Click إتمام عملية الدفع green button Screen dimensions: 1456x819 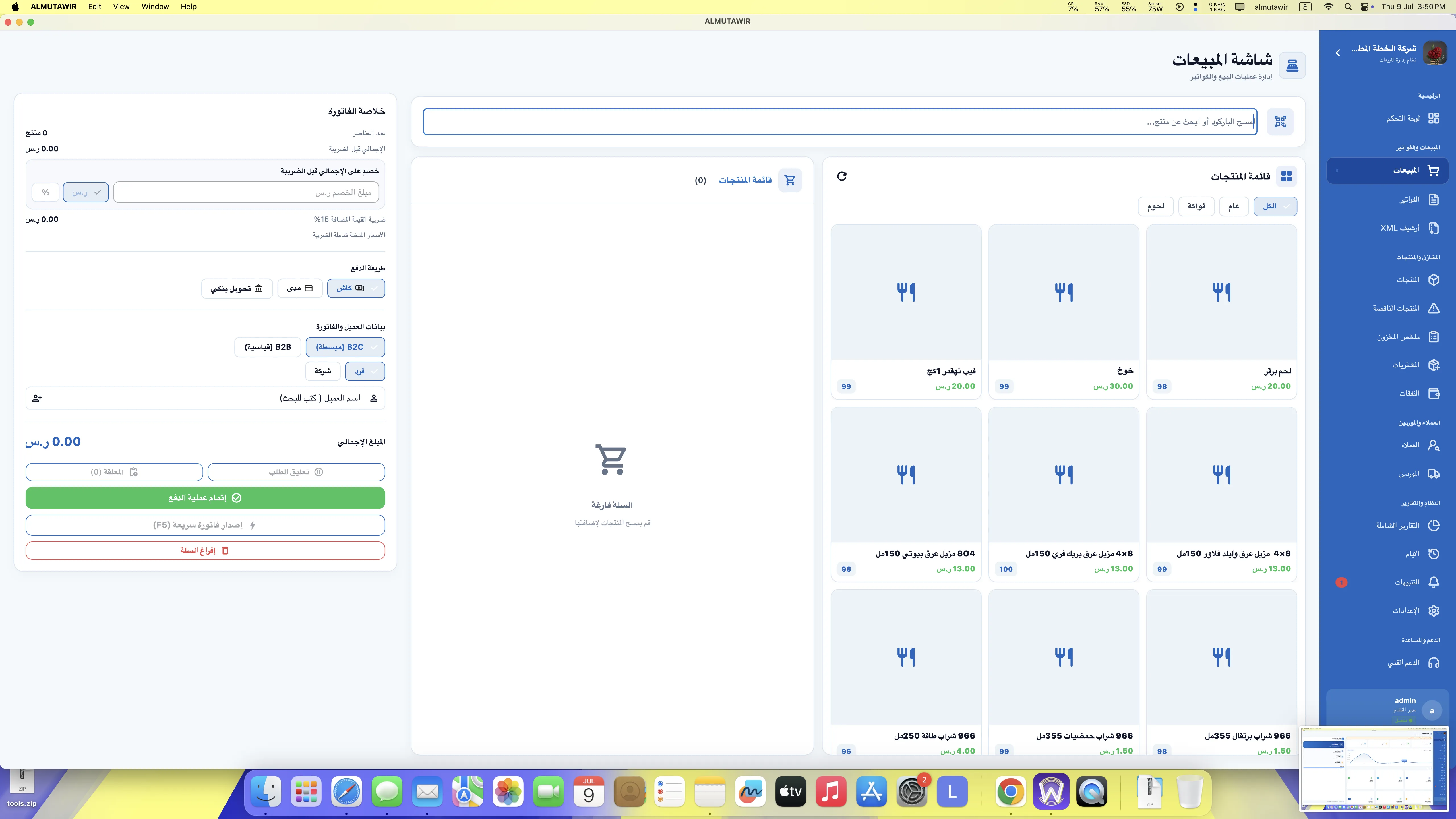point(205,498)
